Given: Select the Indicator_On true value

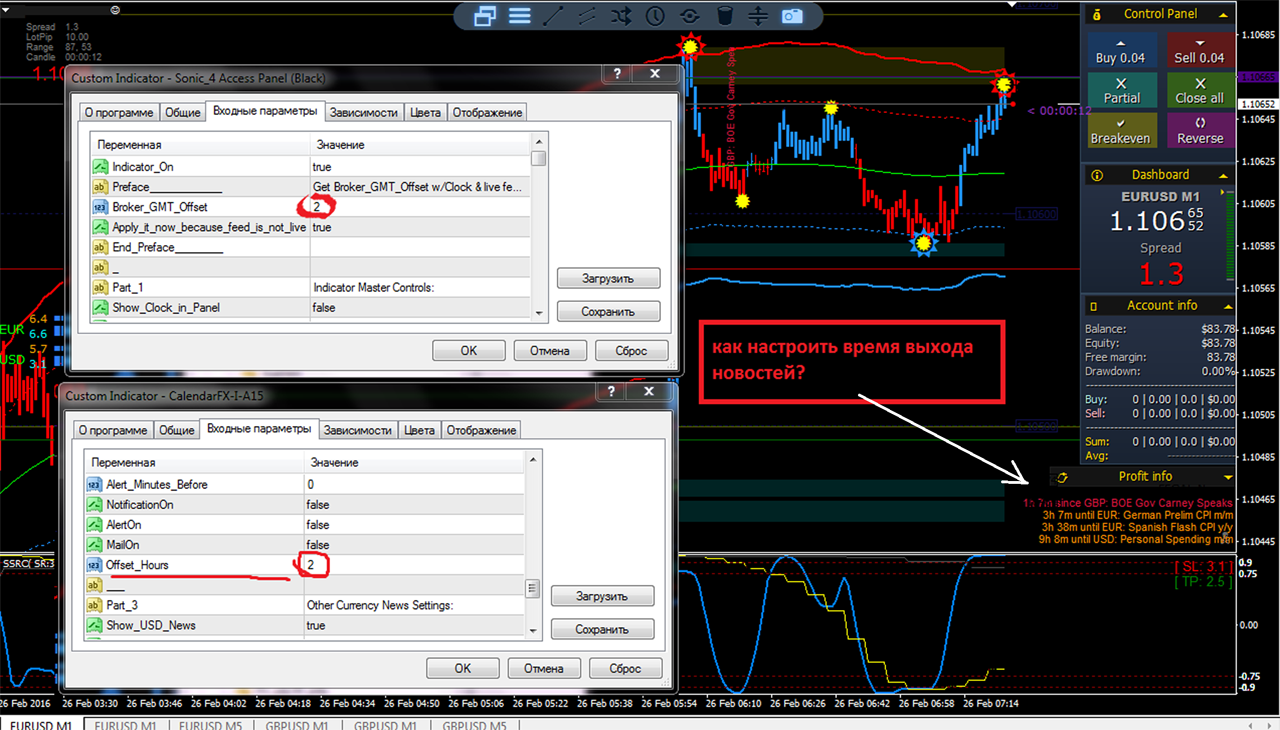Looking at the screenshot, I should tap(419, 167).
